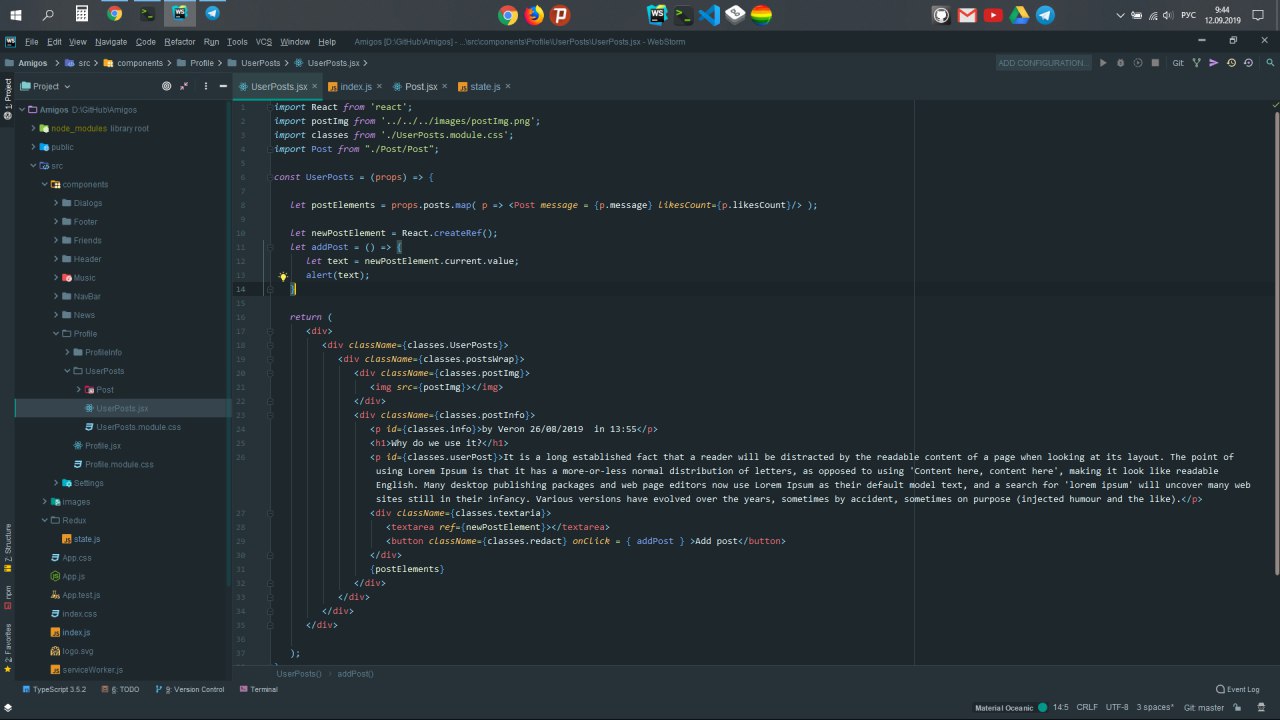This screenshot has width=1280, height=720.
Task: Collapse the UserPosts folder in tree
Action: (68, 371)
